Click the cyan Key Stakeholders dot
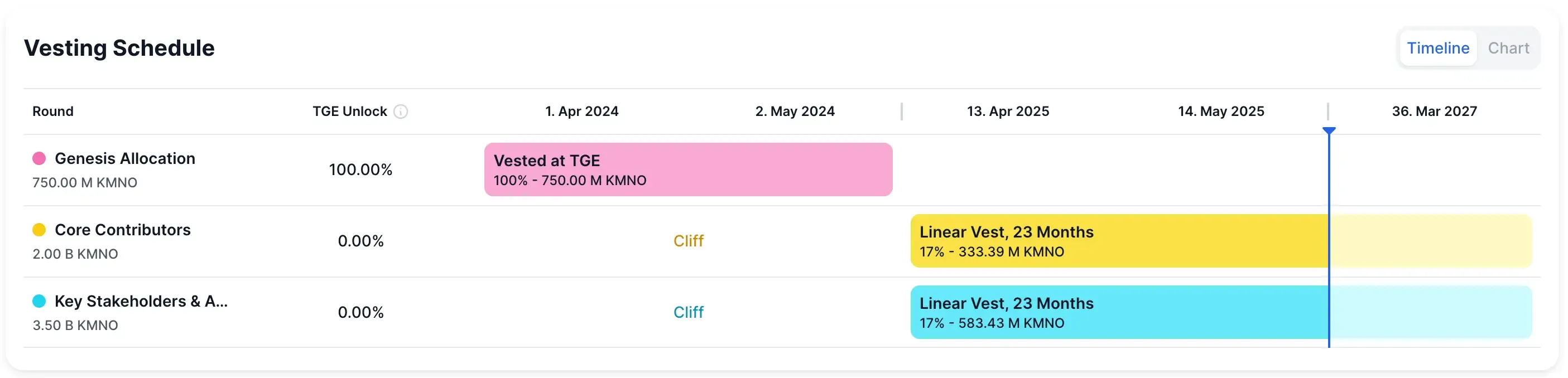The width and height of the screenshot is (1568, 378). (39, 301)
